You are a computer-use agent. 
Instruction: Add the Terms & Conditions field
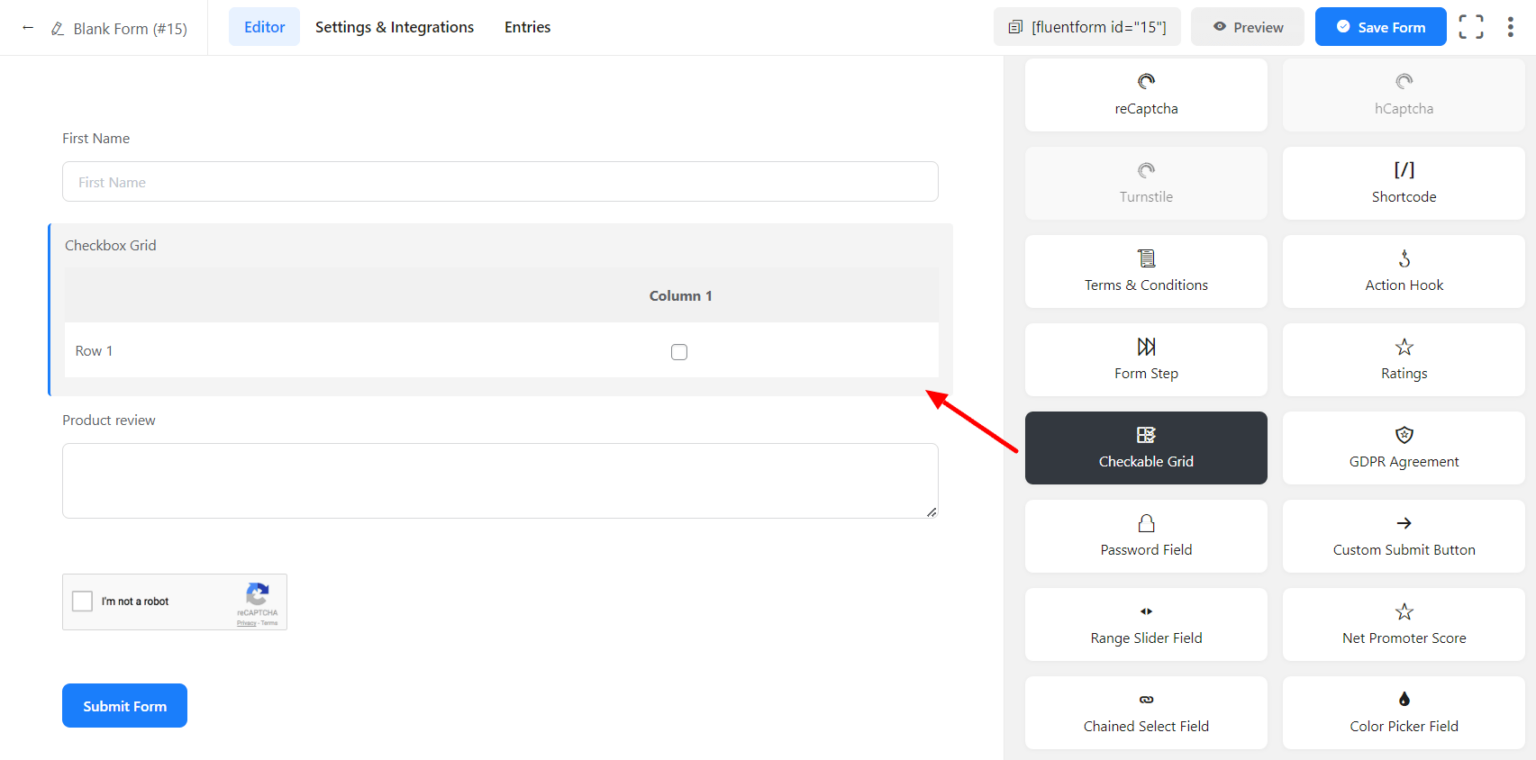coord(1145,271)
